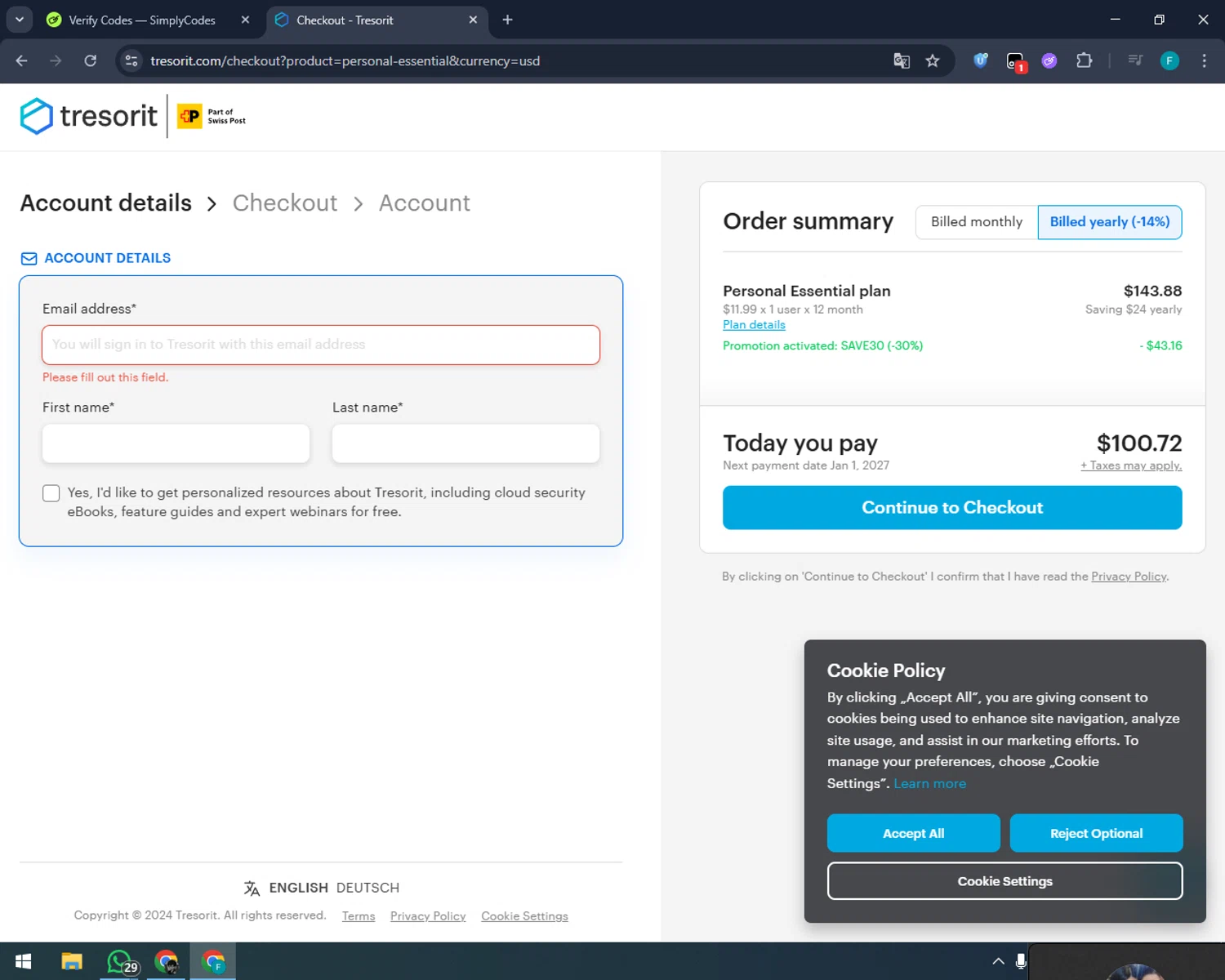Click the Account details breadcrumb

pos(106,203)
